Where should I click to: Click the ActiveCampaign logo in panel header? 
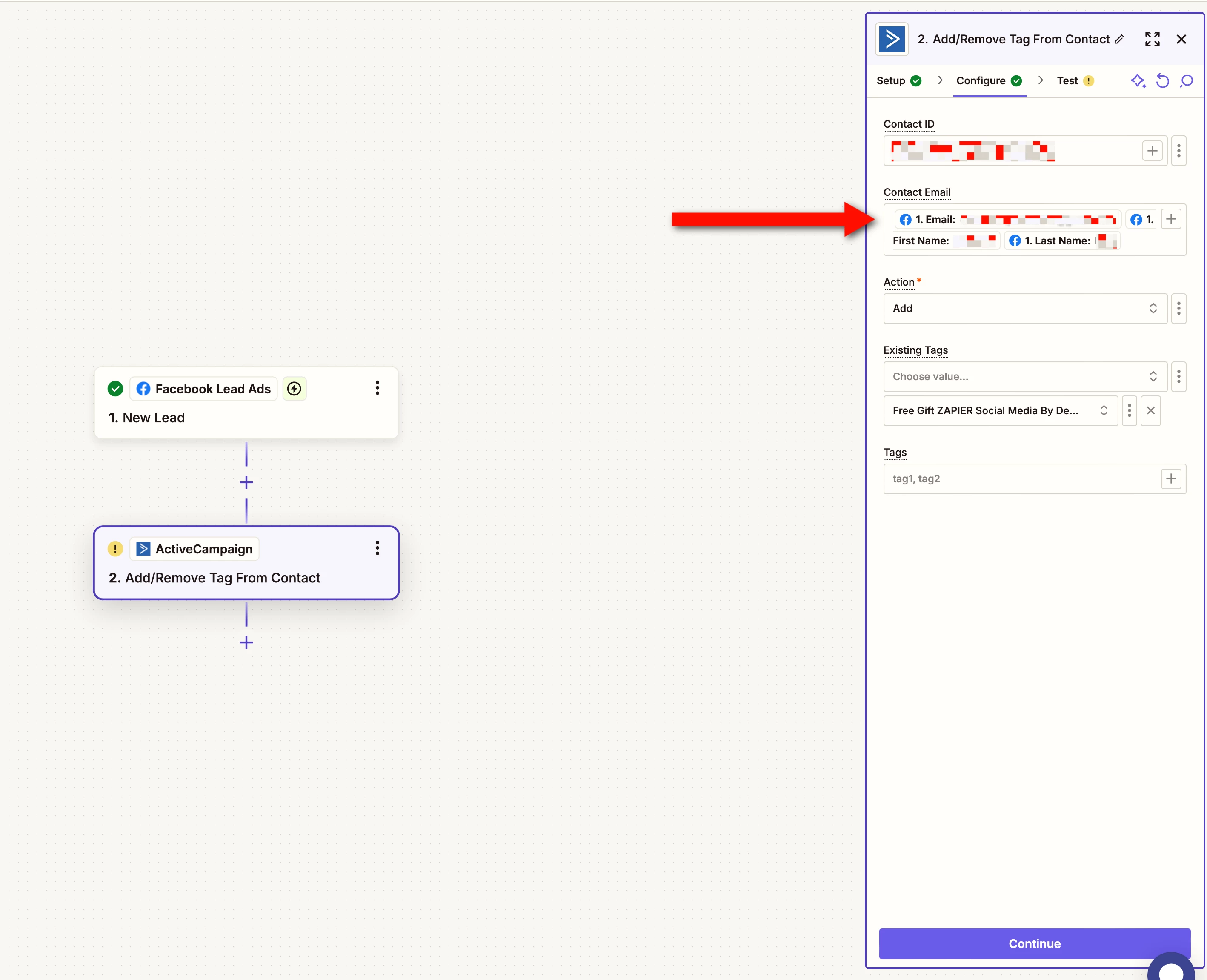pyautogui.click(x=892, y=39)
